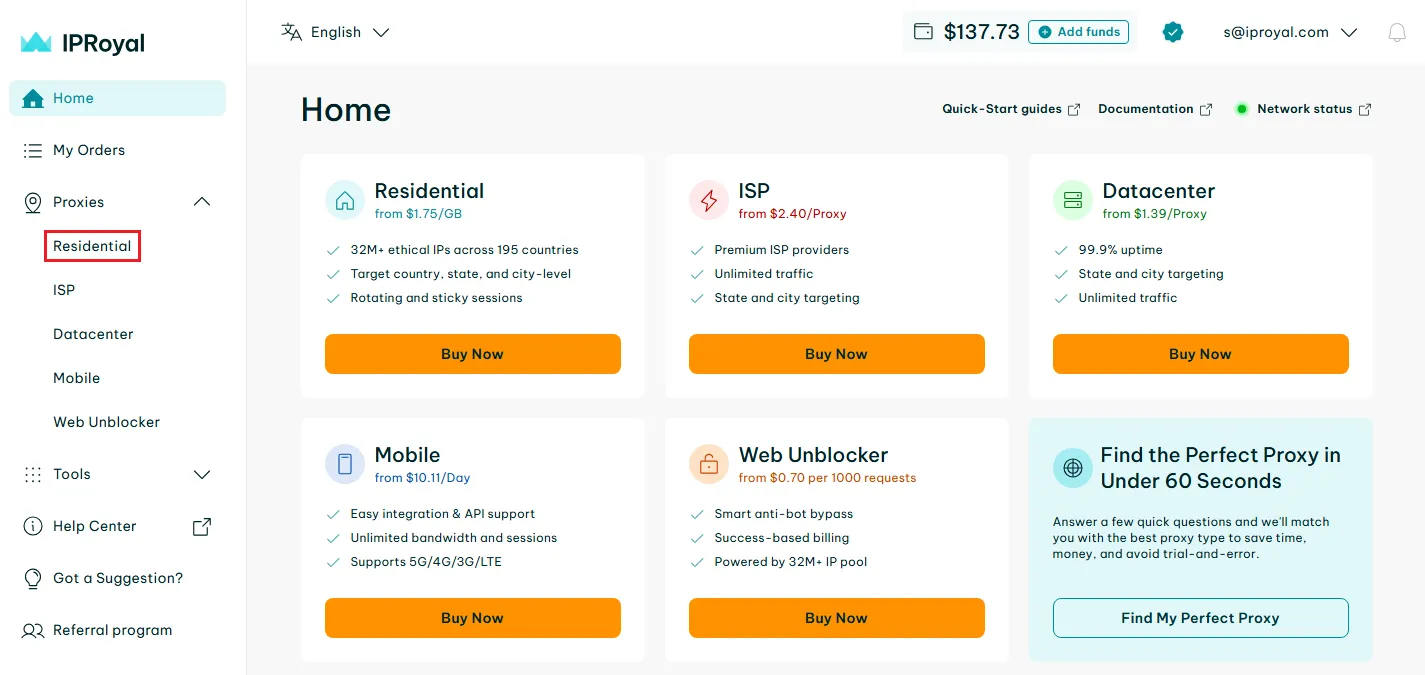The height and width of the screenshot is (675, 1425).
Task: Select Datacenter in the sidebar menu
Action: (x=93, y=334)
